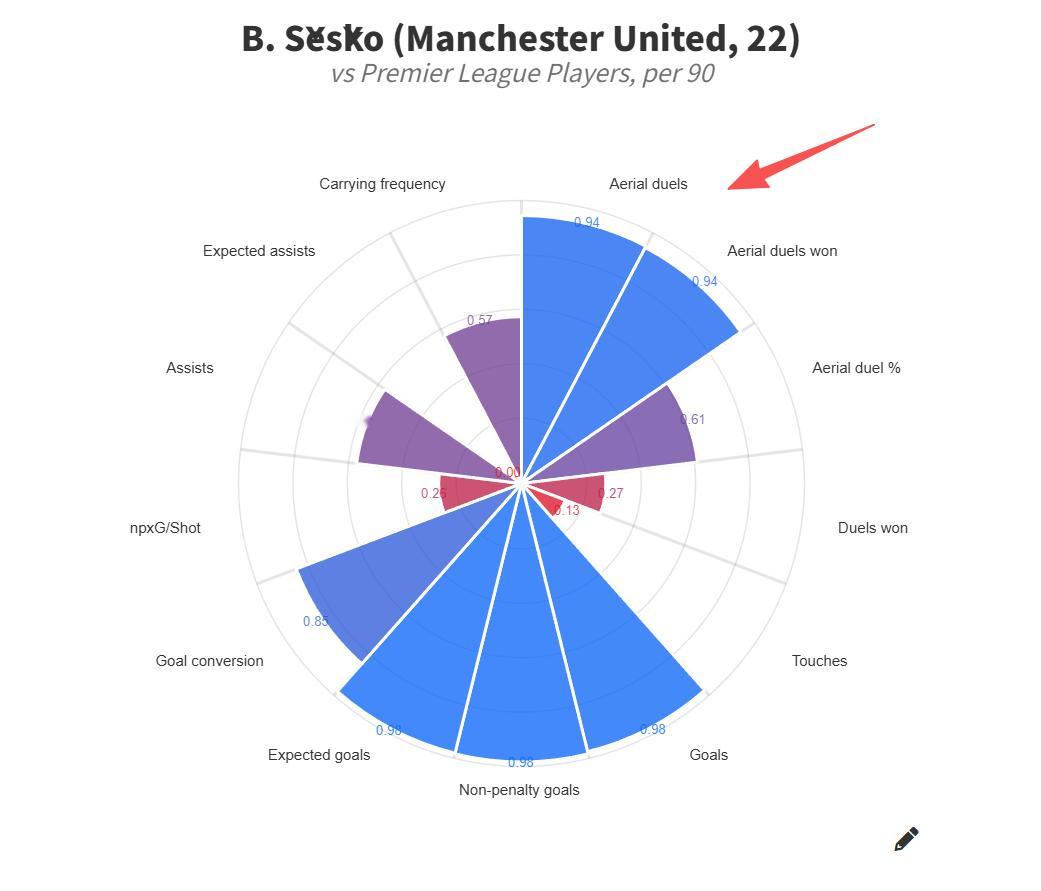Click the Aerial duels won label

[781, 251]
